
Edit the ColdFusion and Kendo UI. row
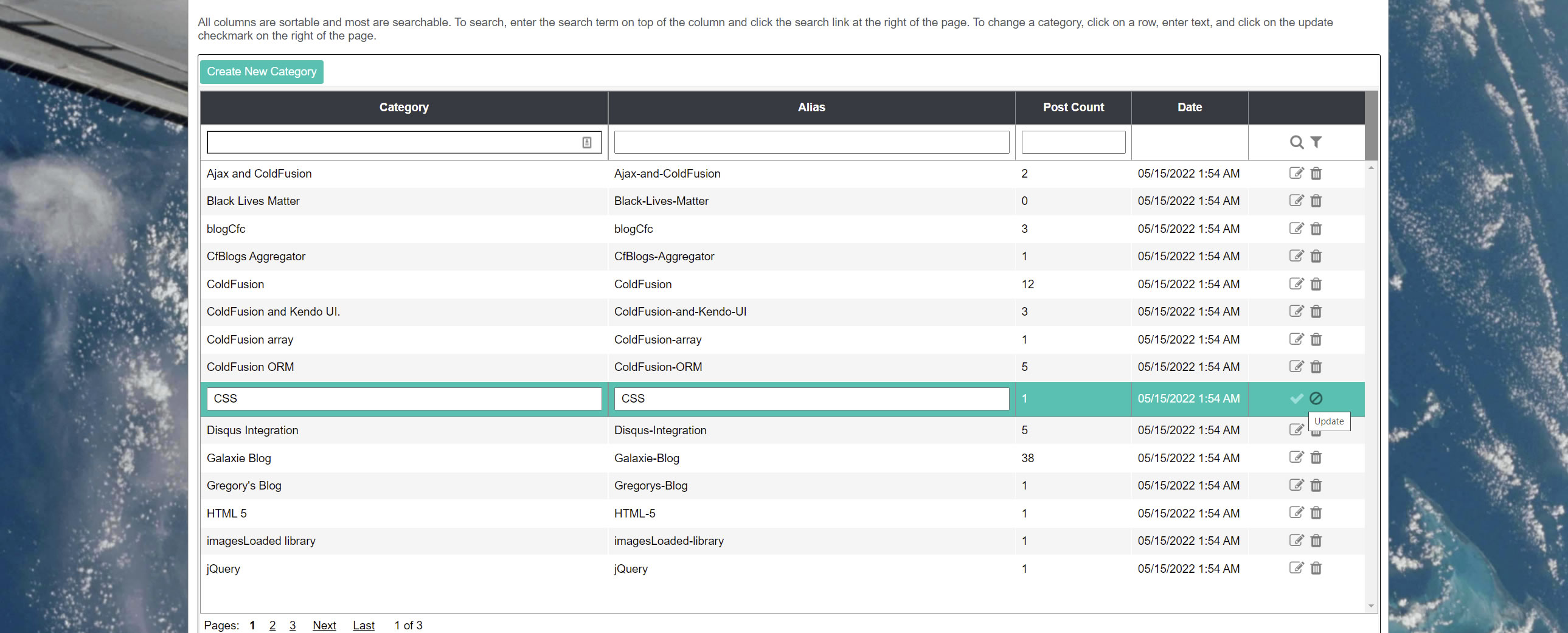click(x=1297, y=311)
